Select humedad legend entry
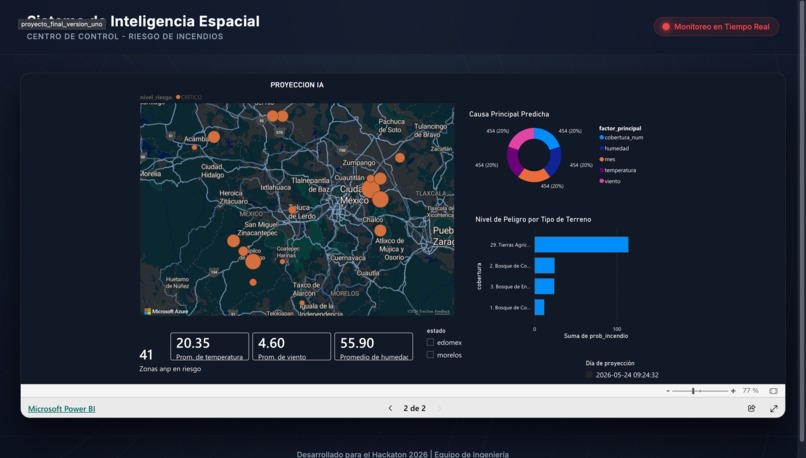The image size is (806, 458). [614, 148]
